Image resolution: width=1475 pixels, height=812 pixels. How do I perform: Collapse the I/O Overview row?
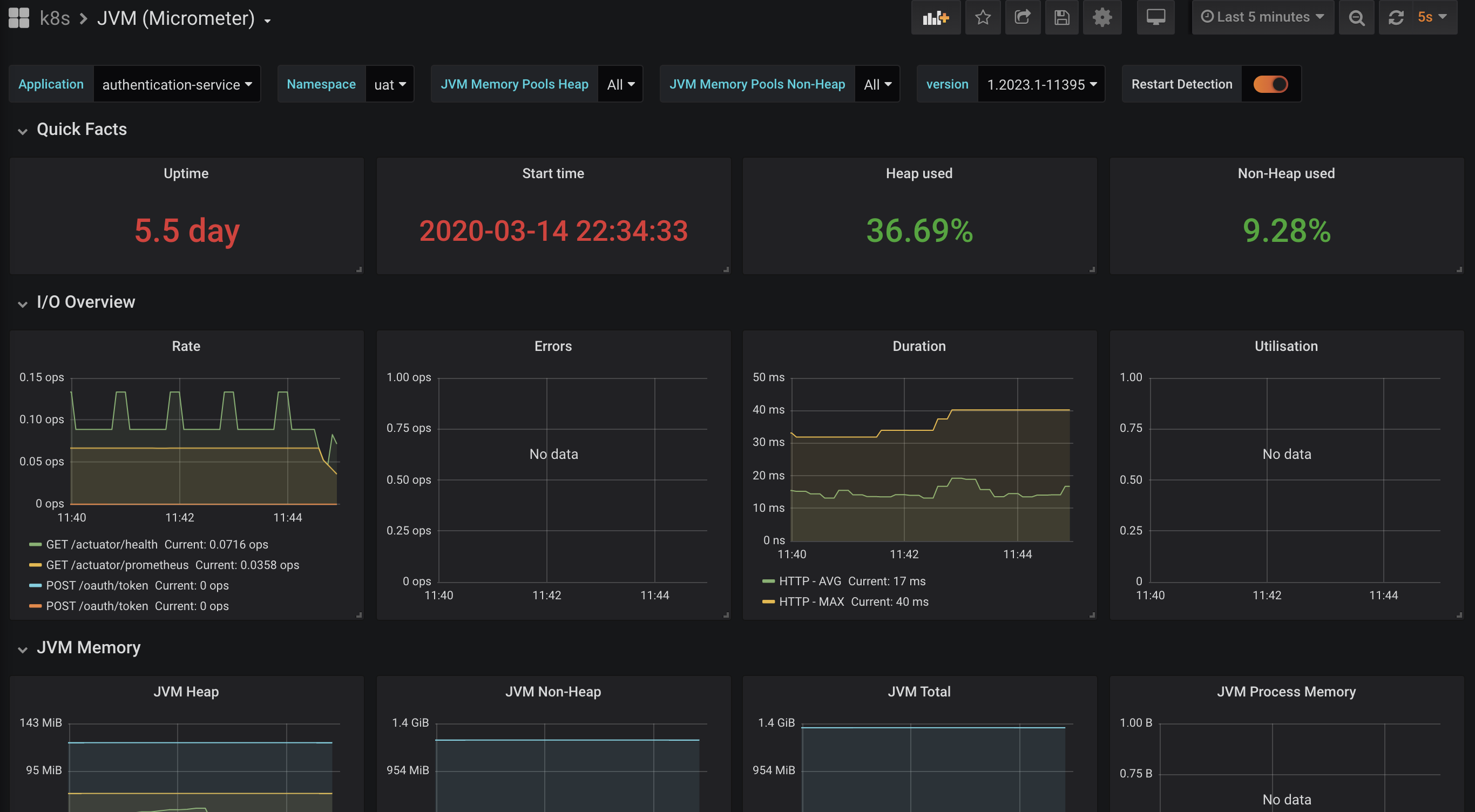(x=85, y=302)
